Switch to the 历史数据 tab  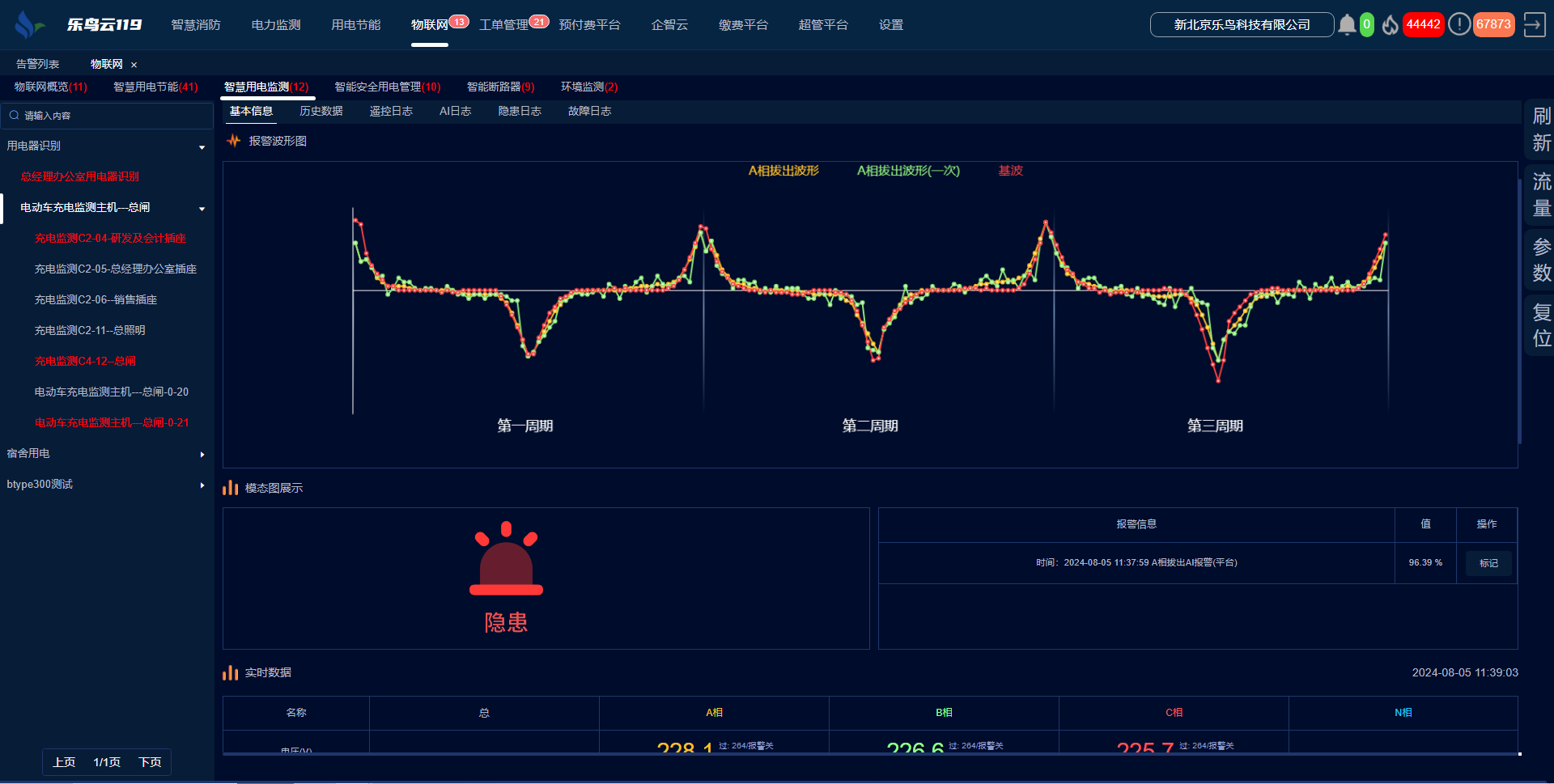(x=321, y=111)
